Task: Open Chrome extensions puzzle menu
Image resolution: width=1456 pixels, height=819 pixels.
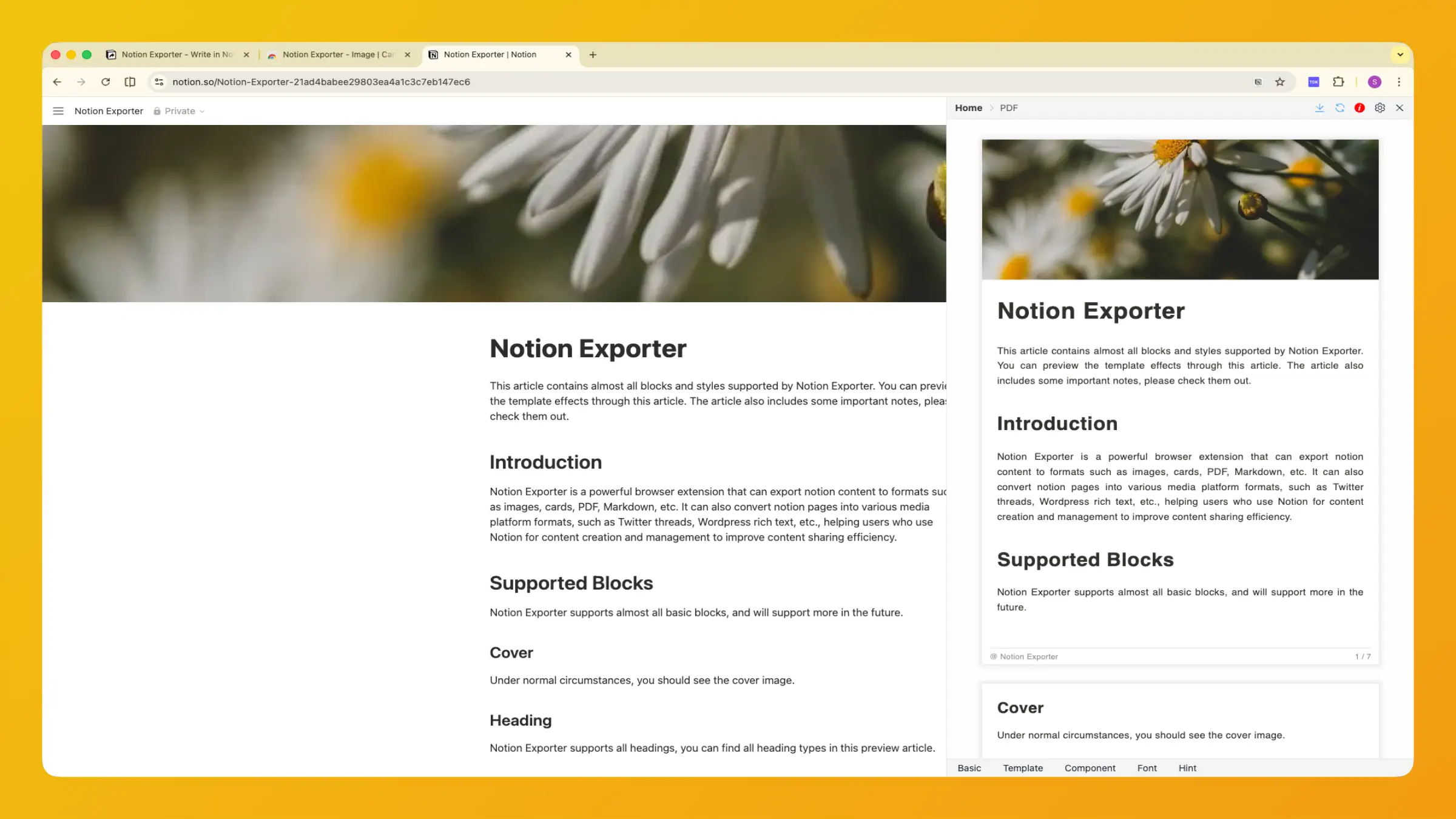Action: (x=1338, y=82)
